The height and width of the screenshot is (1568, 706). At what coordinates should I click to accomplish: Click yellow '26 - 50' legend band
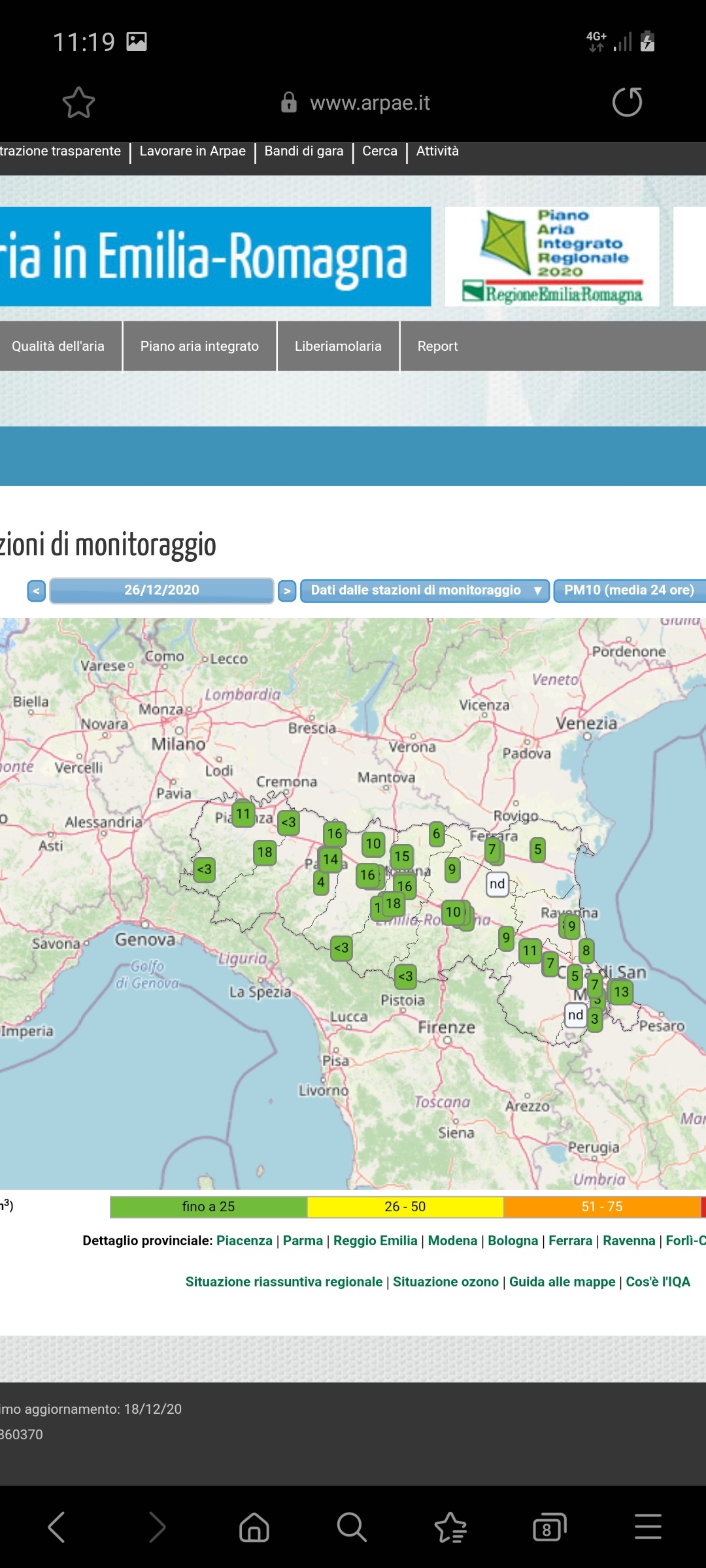pyautogui.click(x=405, y=1207)
